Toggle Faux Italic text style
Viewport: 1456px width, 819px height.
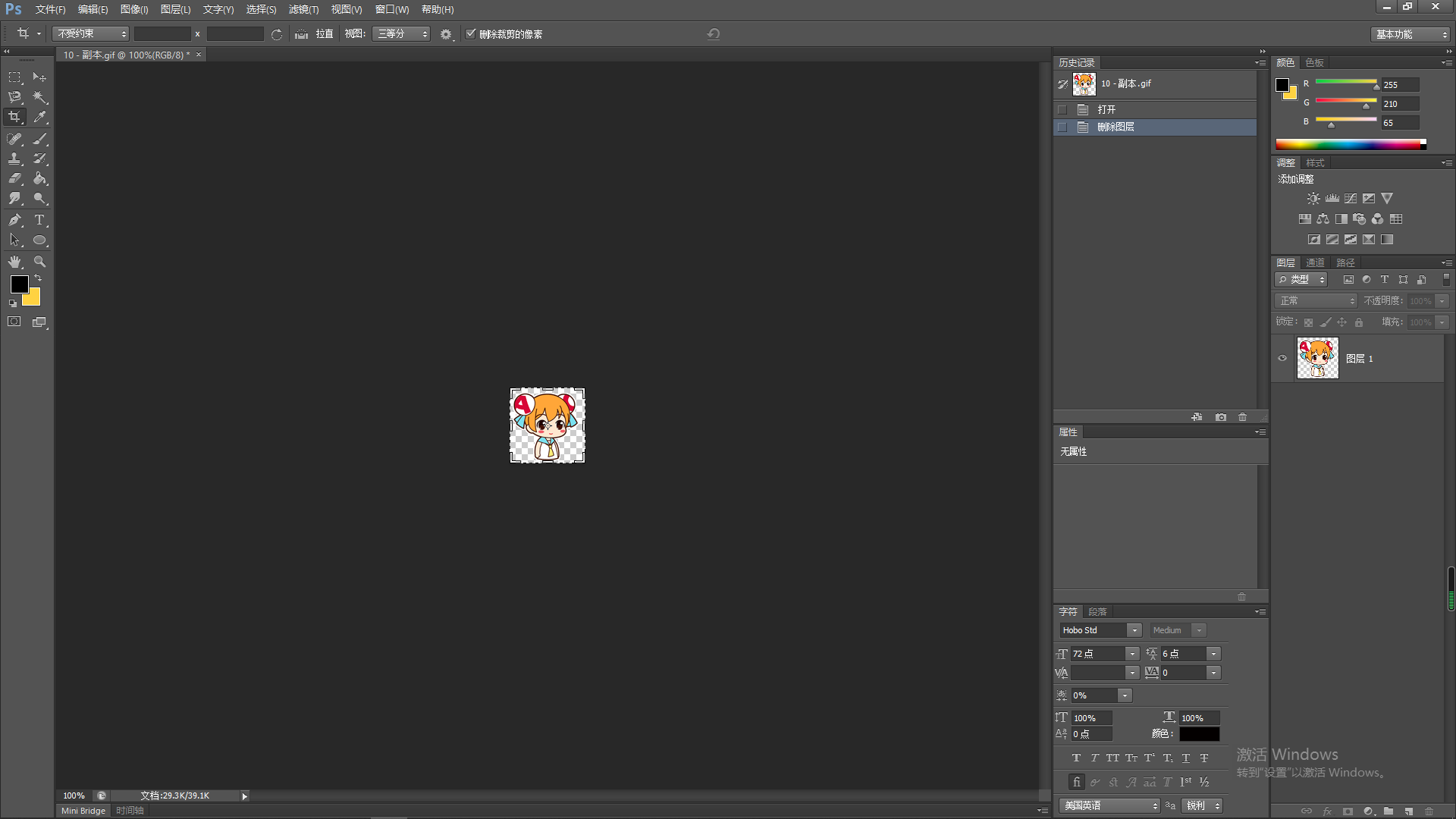pyautogui.click(x=1094, y=758)
